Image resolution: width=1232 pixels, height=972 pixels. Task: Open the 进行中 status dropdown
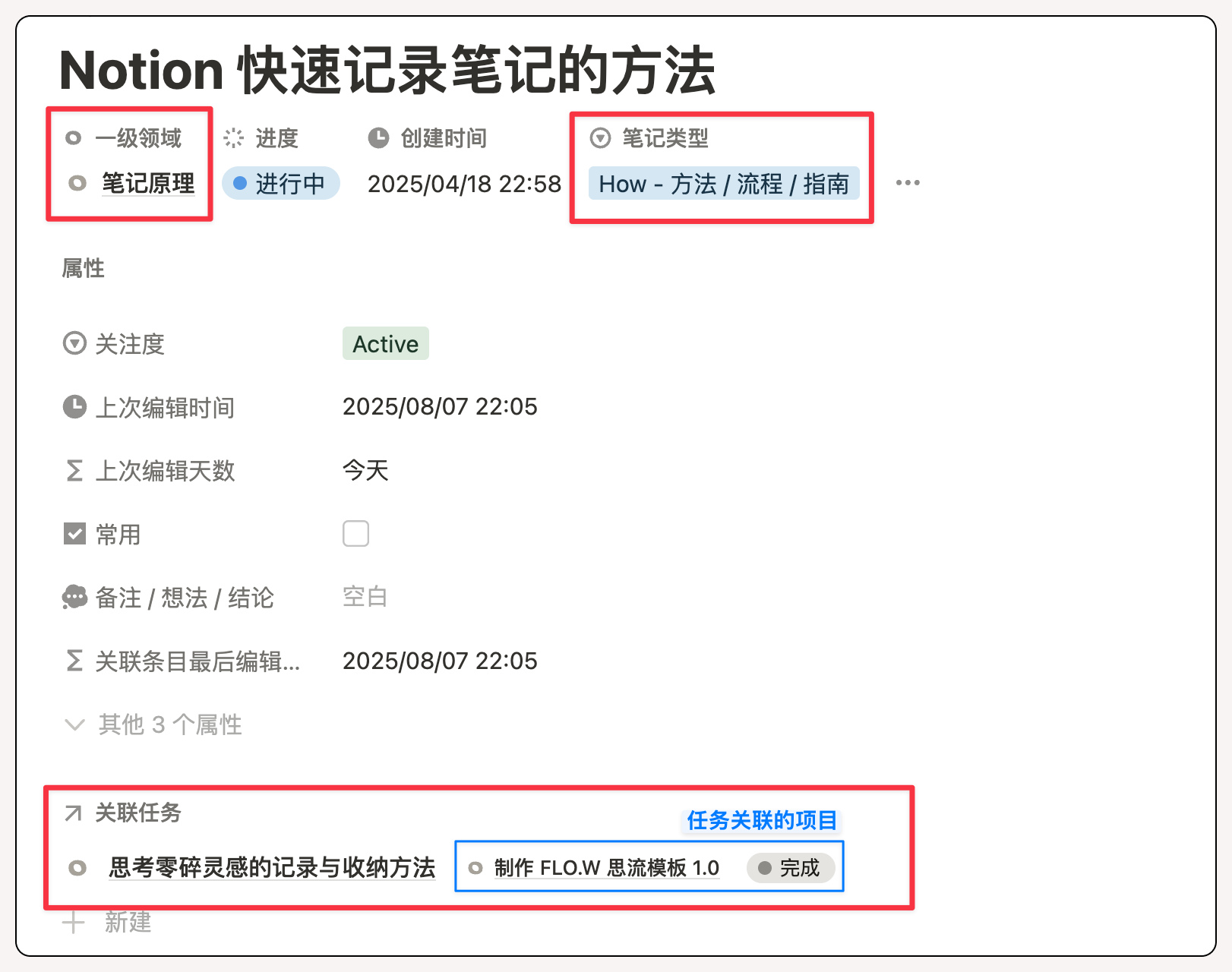click(x=281, y=183)
